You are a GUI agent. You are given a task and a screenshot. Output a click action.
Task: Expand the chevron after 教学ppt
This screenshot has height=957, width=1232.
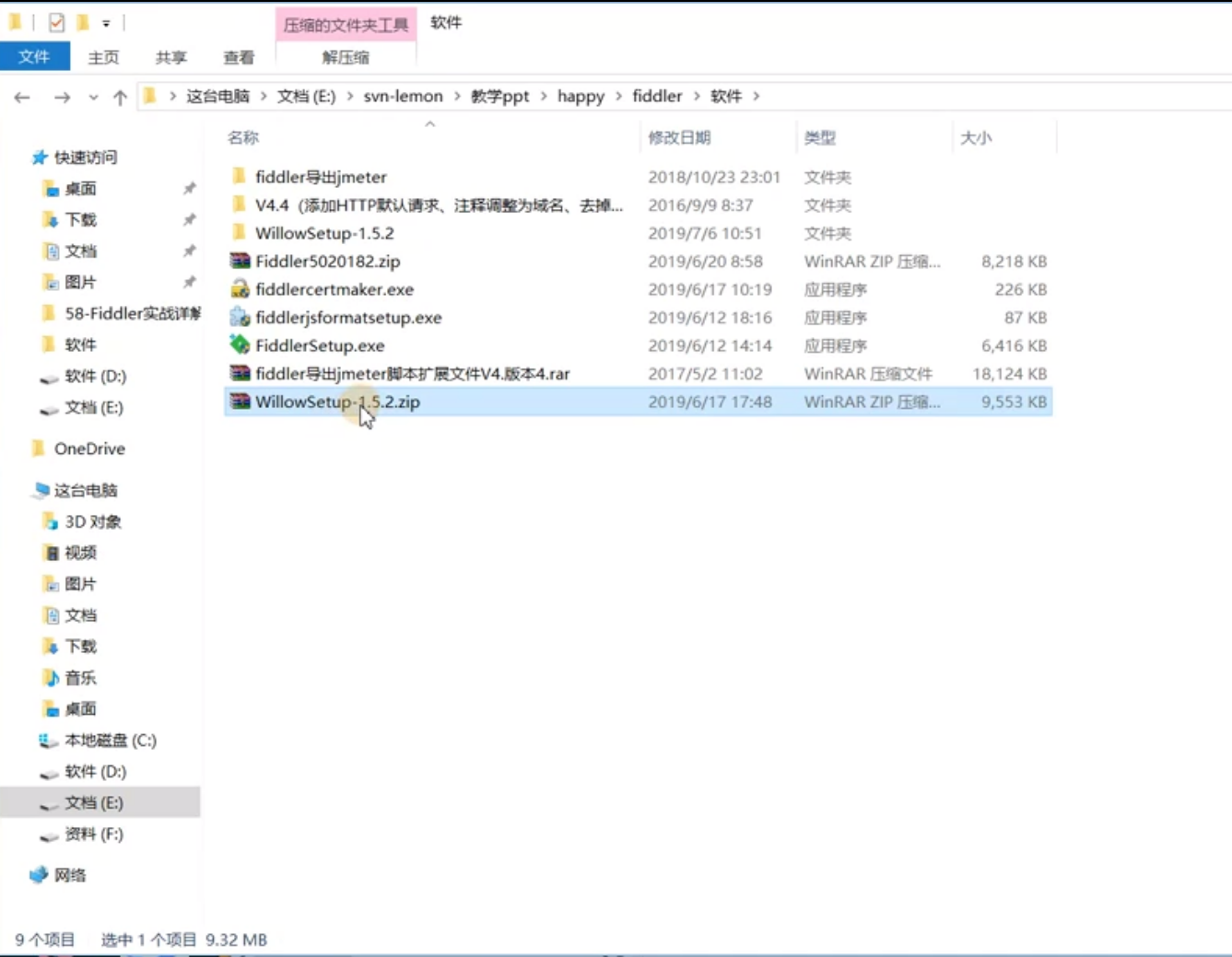point(544,97)
